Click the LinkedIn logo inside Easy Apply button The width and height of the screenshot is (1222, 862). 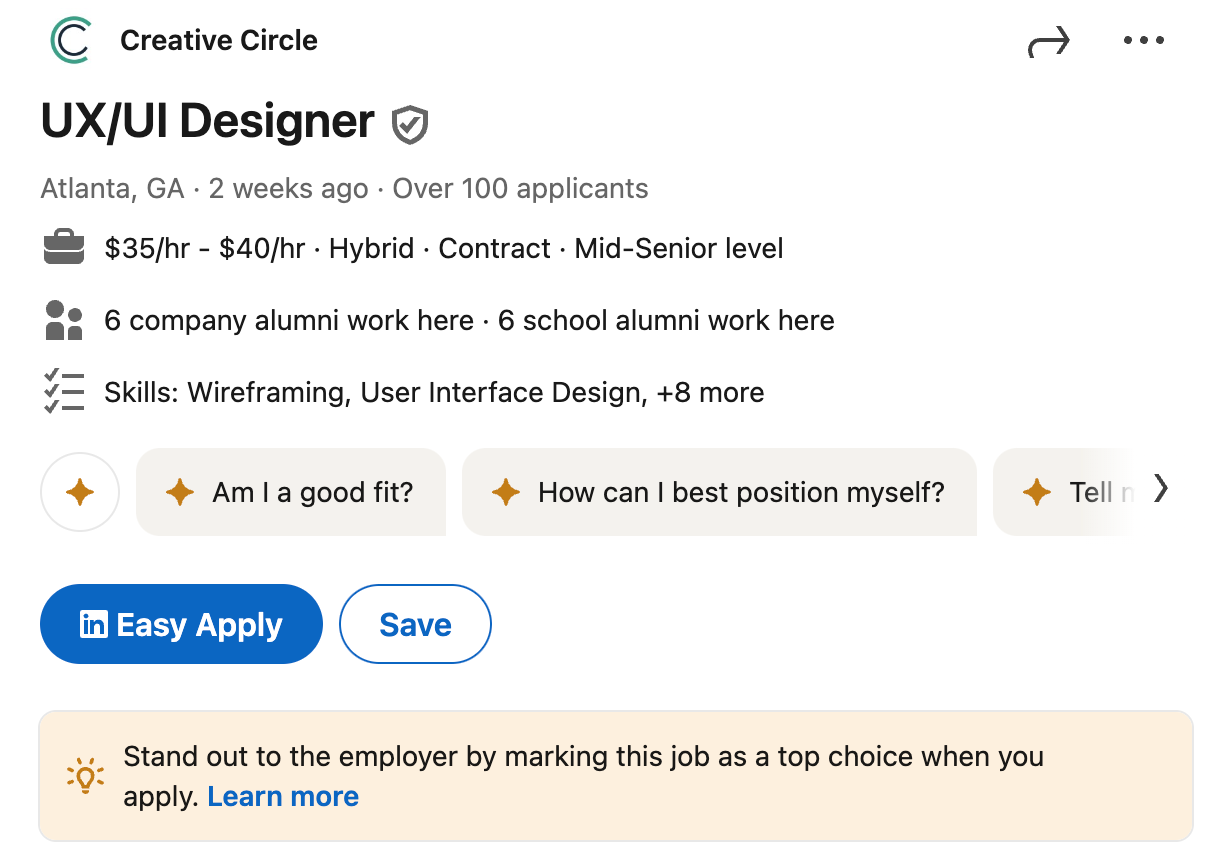click(x=92, y=624)
